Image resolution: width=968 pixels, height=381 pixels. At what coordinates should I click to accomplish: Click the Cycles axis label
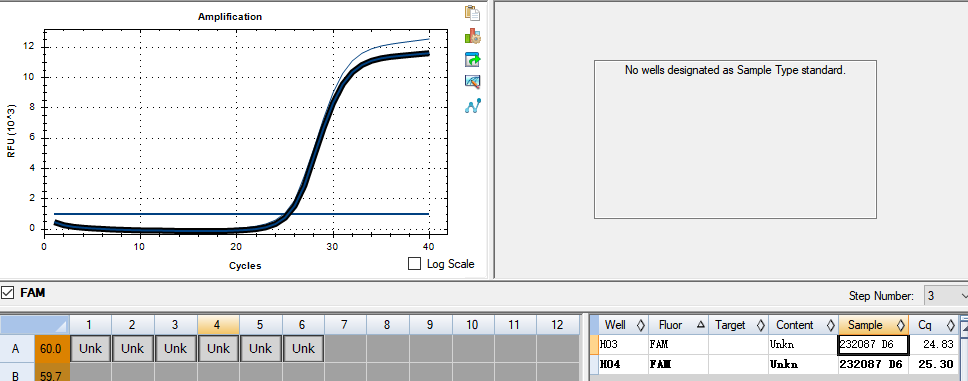tap(245, 266)
